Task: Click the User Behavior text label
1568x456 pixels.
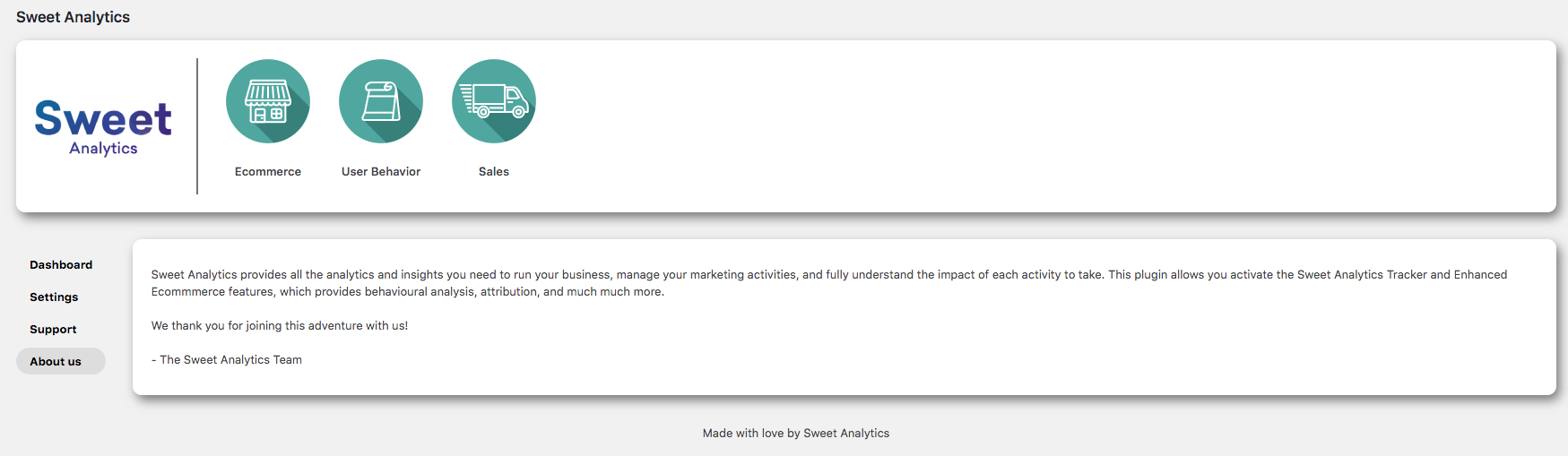Action: click(x=381, y=171)
